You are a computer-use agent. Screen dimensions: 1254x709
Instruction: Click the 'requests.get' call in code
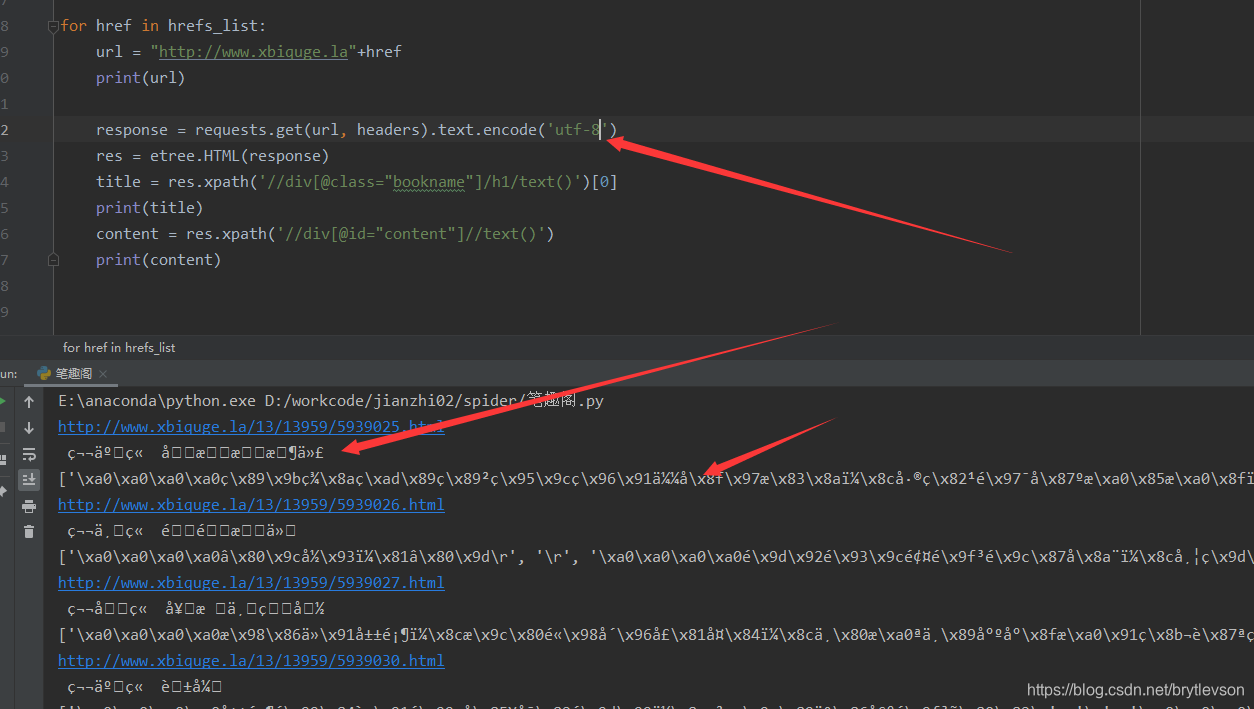248,129
